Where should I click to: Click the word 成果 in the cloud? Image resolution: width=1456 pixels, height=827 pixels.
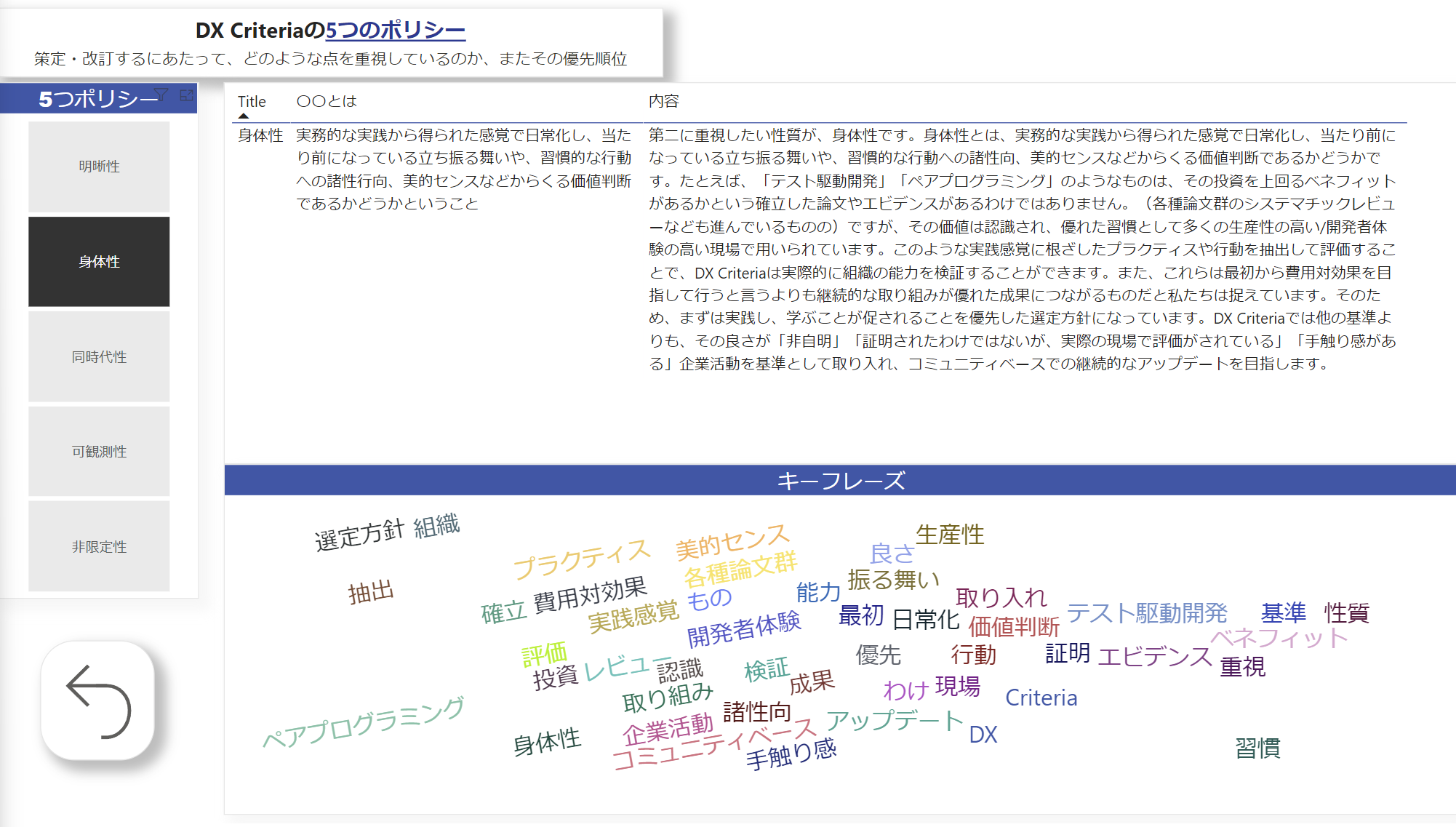812,682
